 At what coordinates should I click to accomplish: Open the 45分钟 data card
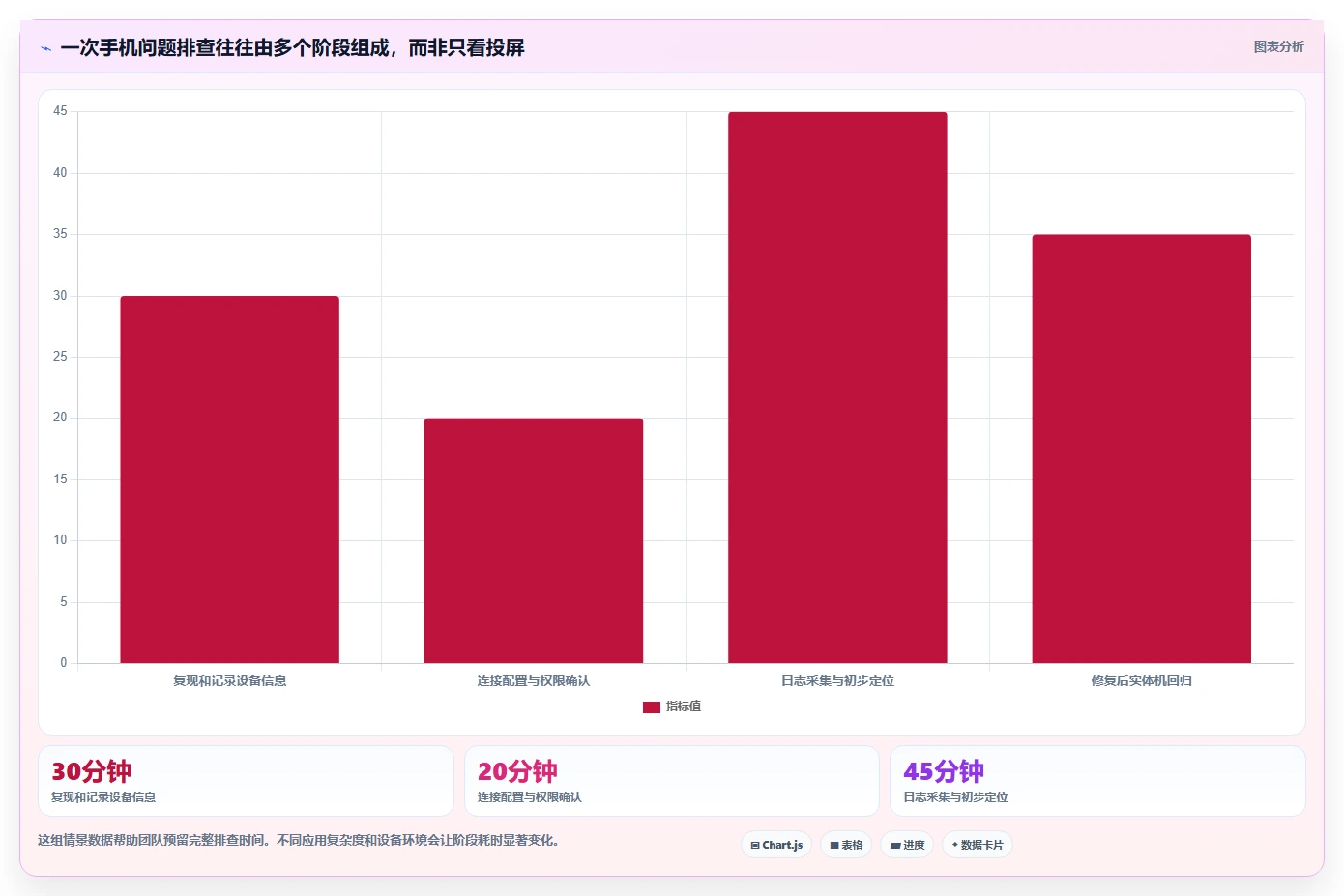1097,781
